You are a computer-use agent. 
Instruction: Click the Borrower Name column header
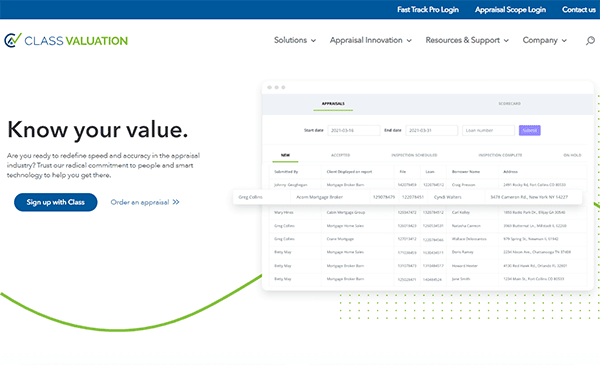pyautogui.click(x=466, y=172)
